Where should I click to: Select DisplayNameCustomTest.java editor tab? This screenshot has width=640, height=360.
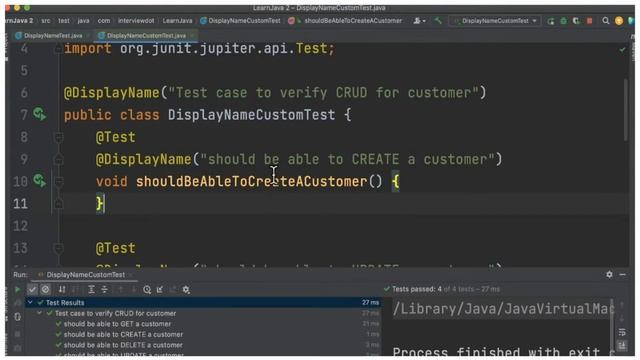[146, 36]
